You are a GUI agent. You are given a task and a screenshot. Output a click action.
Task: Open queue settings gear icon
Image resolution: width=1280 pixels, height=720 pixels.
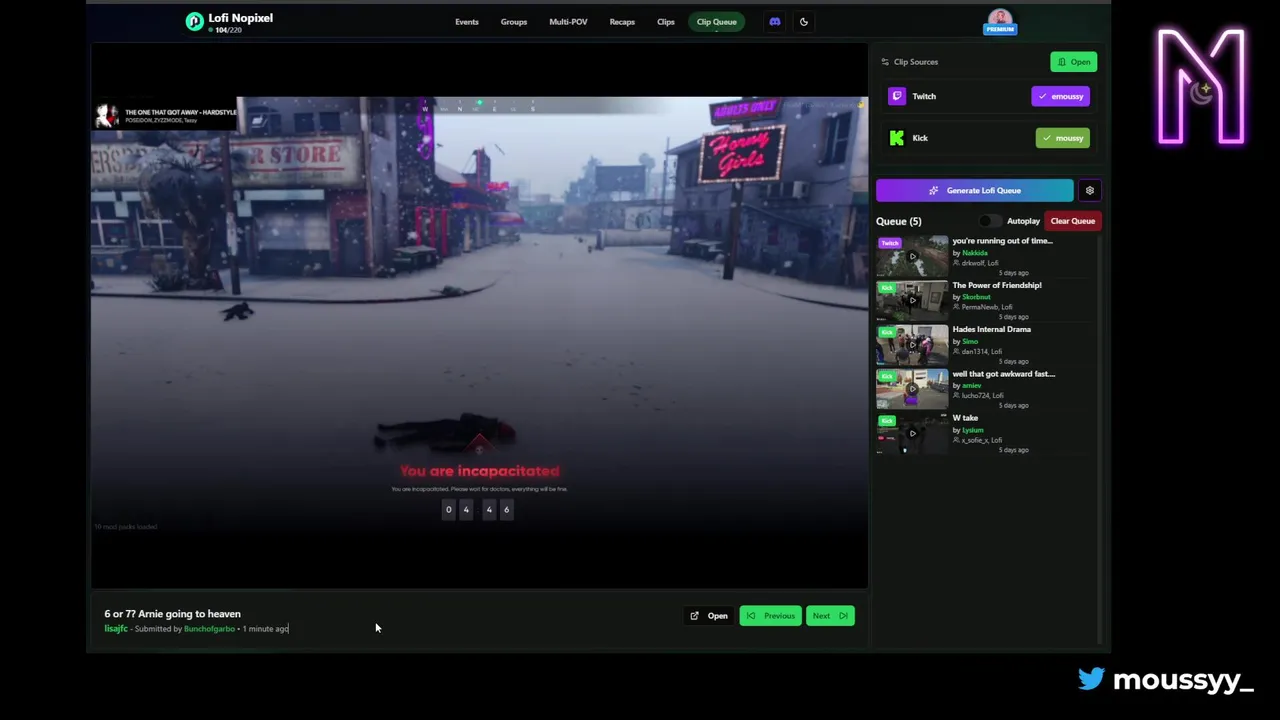pos(1090,190)
